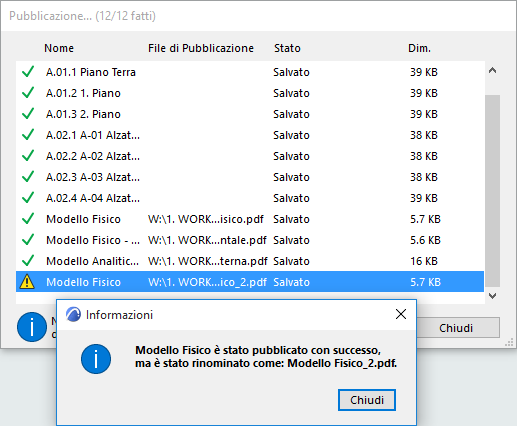The image size is (517, 426).
Task: Click the scrollbar up arrow in list
Action: [492, 70]
